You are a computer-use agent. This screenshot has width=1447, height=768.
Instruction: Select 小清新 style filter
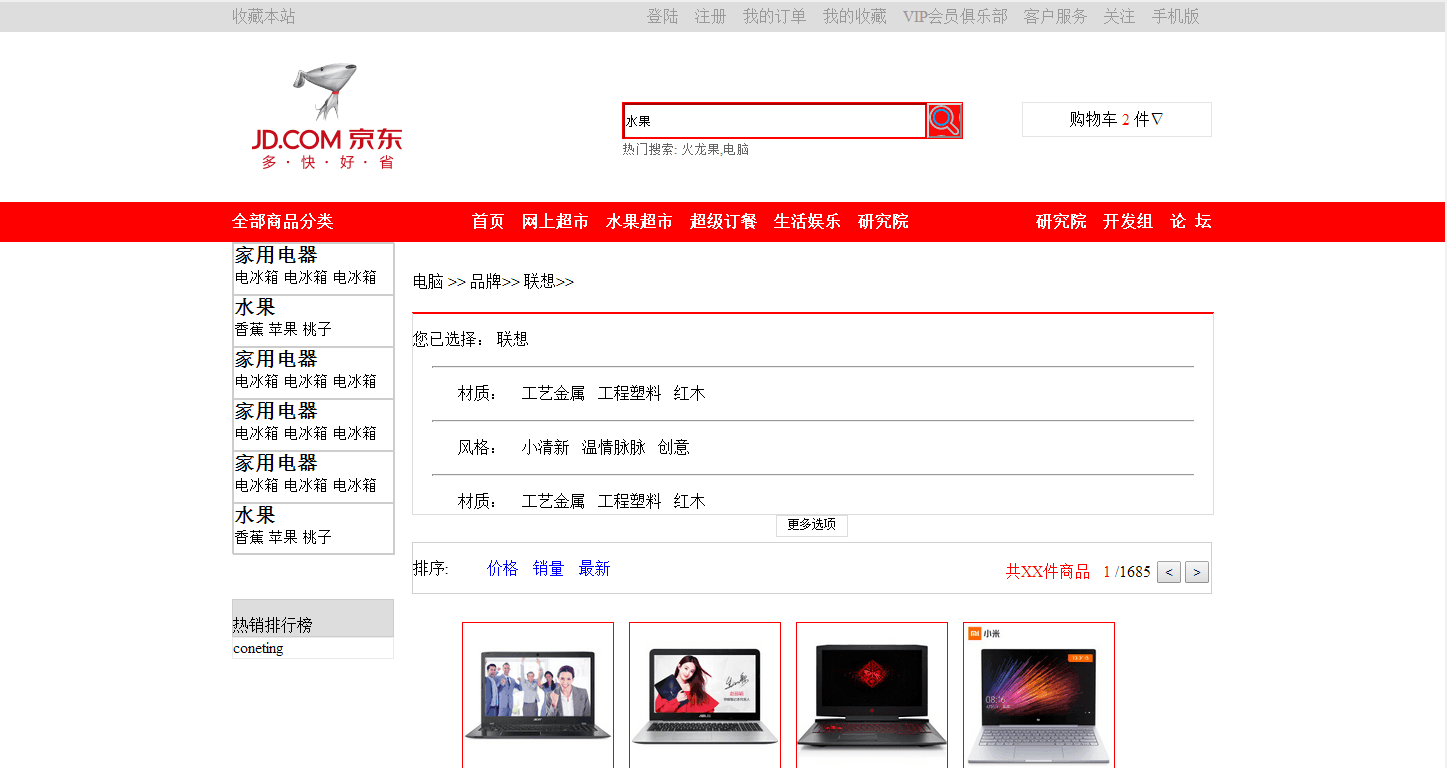click(x=545, y=447)
